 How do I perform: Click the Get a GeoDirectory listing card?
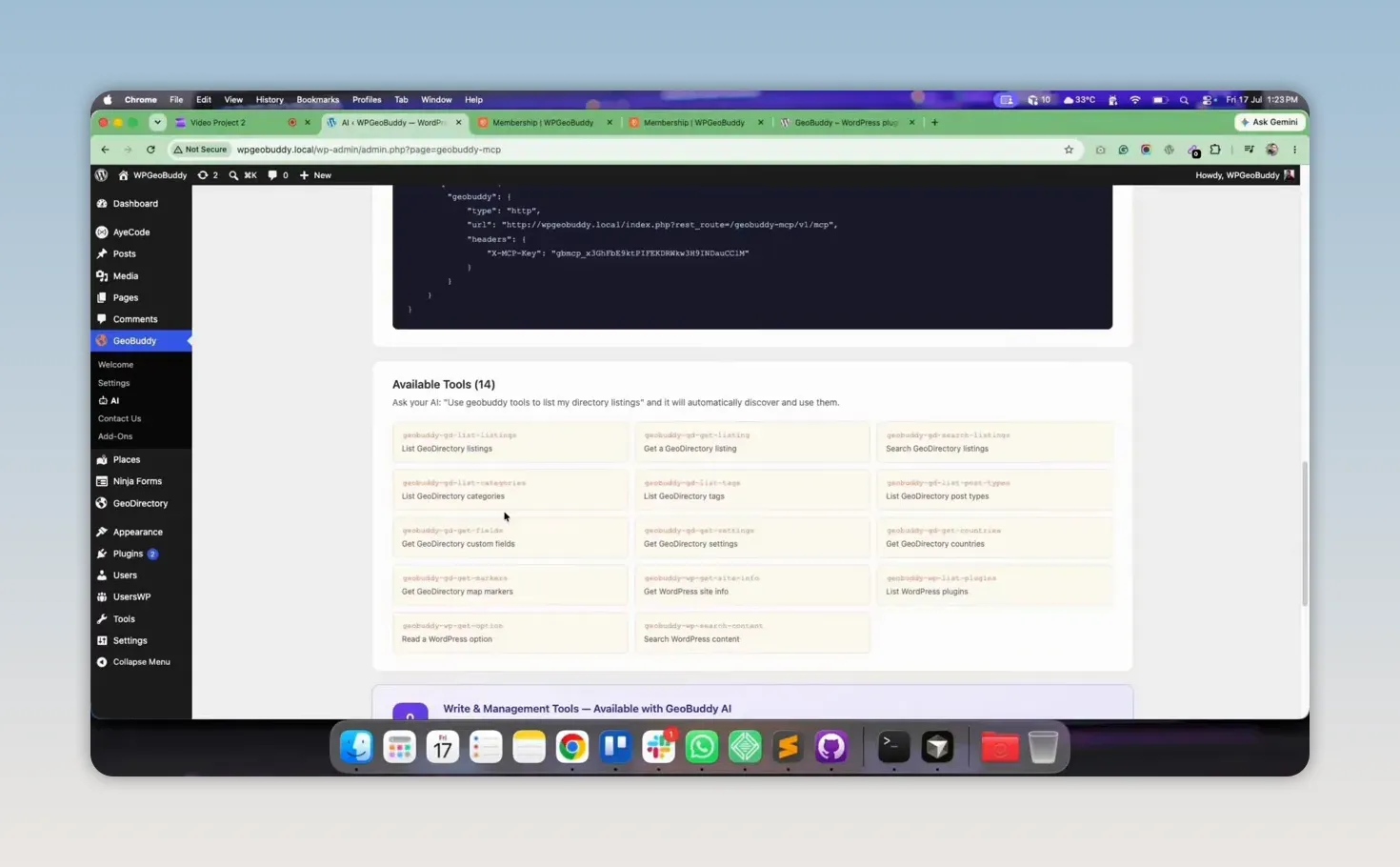click(x=751, y=442)
